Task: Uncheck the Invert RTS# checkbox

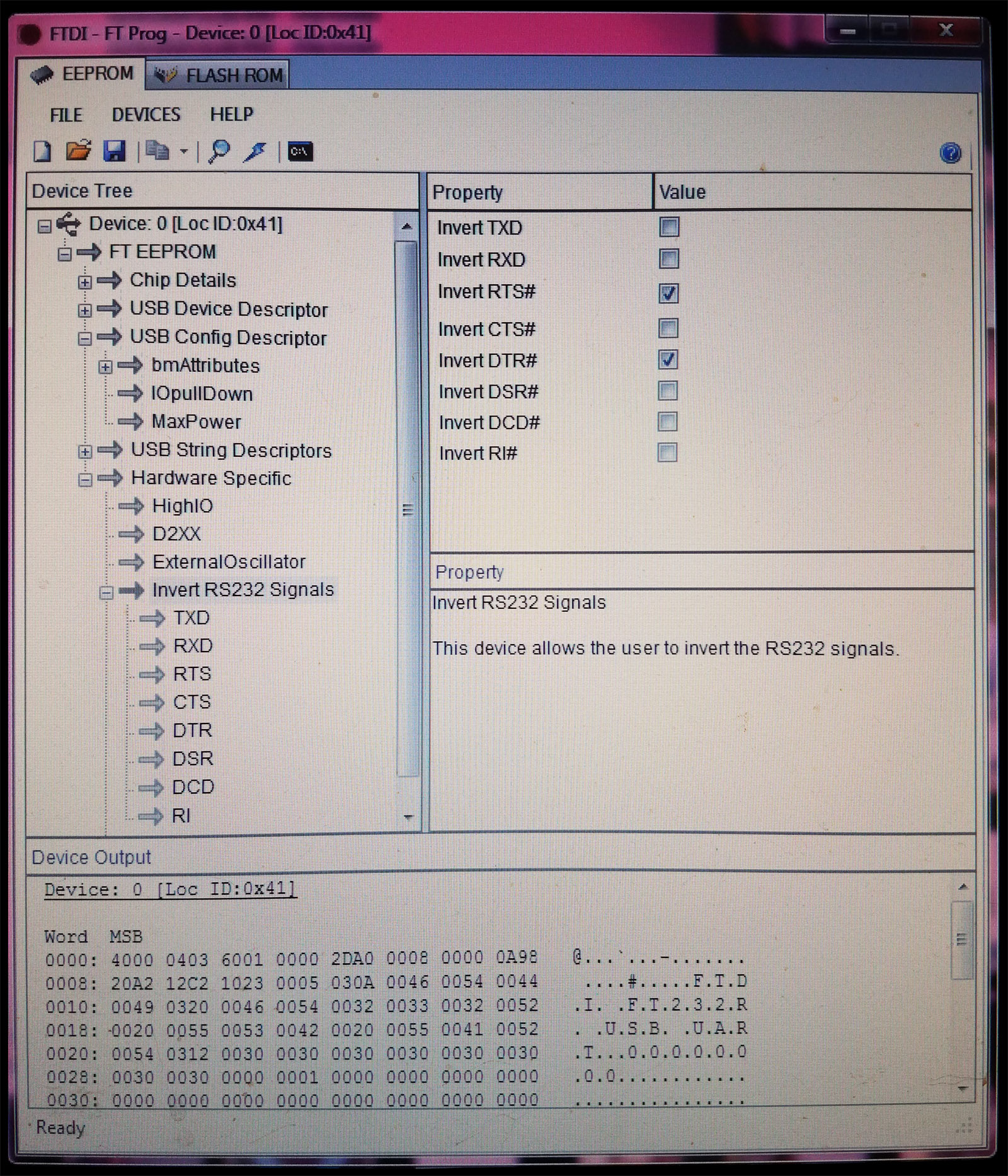Action: pos(668,293)
